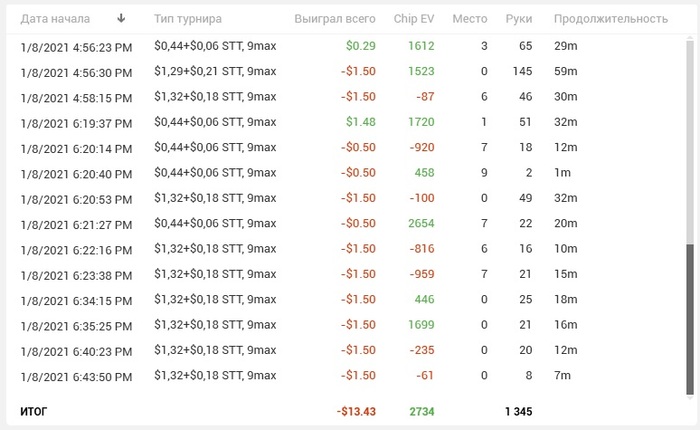
Task: Click the total winnings -$13.43 value
Action: [356, 411]
